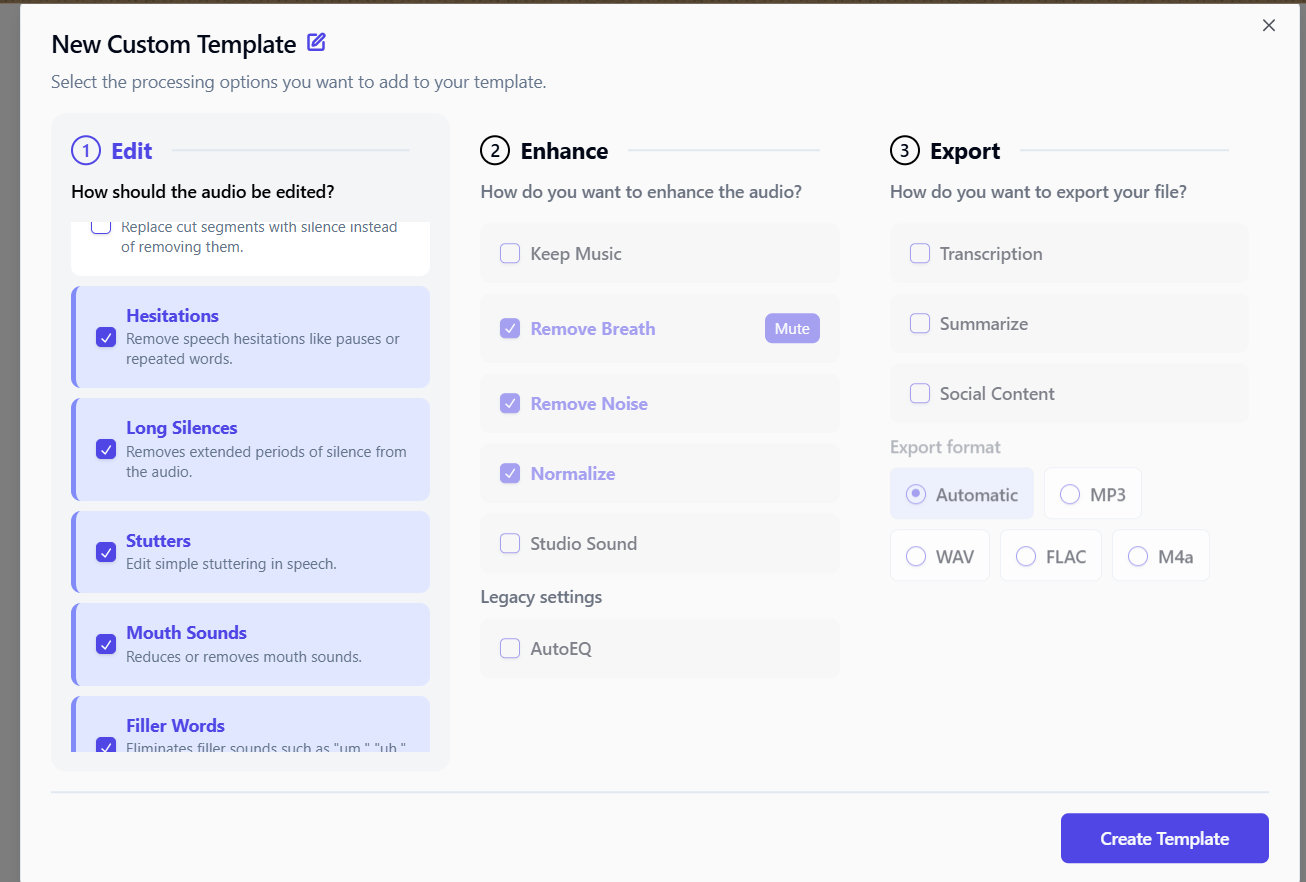Choose MP3 as the export format
The width and height of the screenshot is (1306, 882).
click(1093, 494)
